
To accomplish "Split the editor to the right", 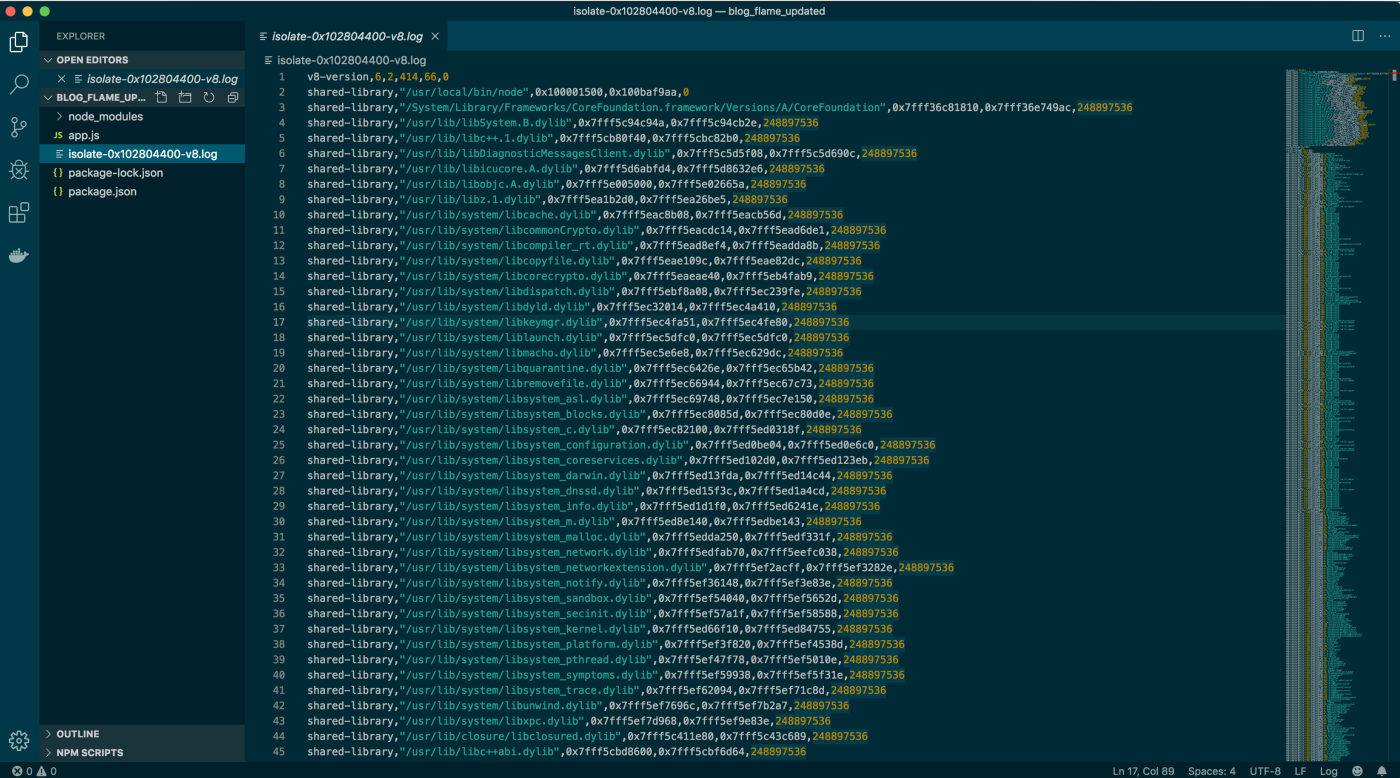I will click(x=1358, y=36).
